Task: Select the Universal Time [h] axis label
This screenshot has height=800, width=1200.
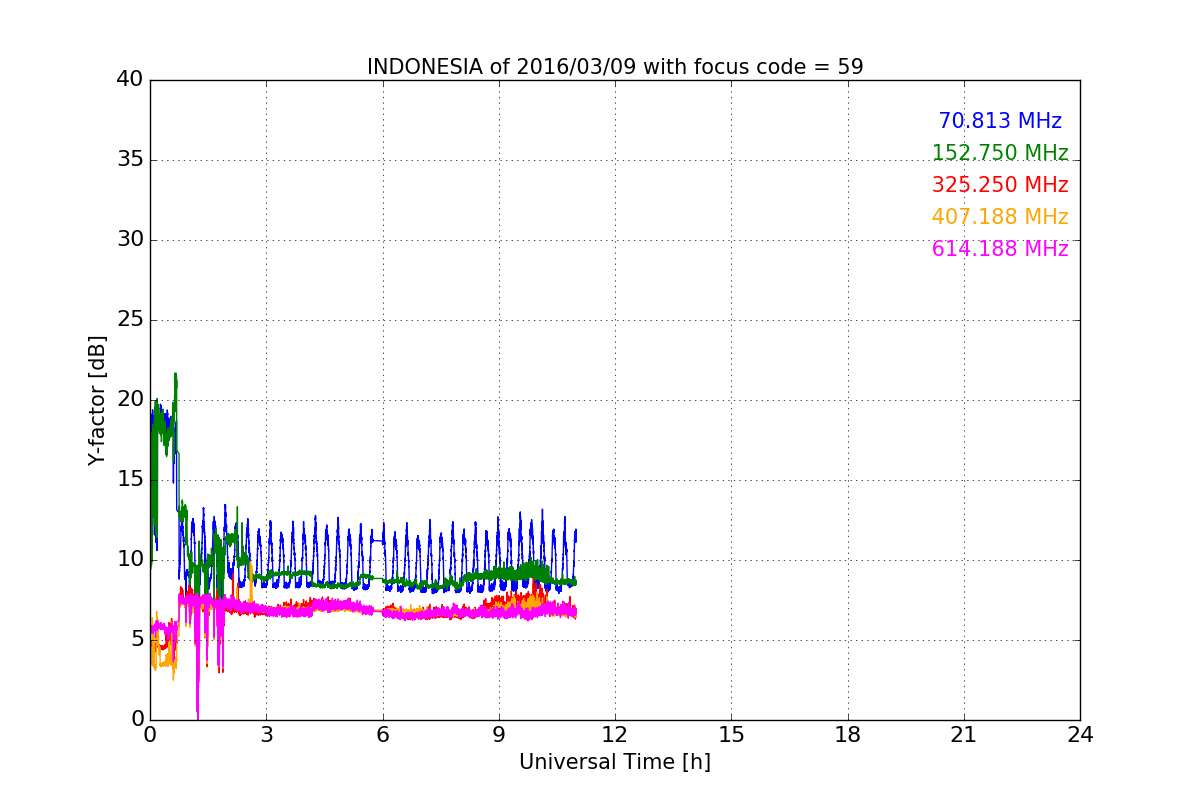Action: pos(615,762)
